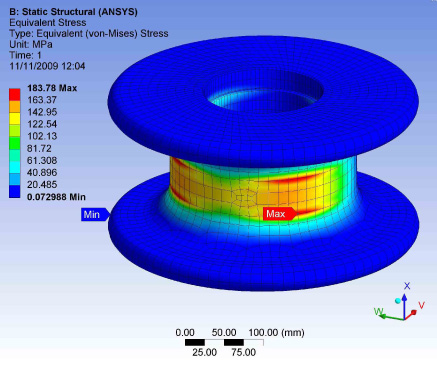The image size is (437, 377).
Task: Click the 183.78 Max legend value
Action: click(52, 88)
